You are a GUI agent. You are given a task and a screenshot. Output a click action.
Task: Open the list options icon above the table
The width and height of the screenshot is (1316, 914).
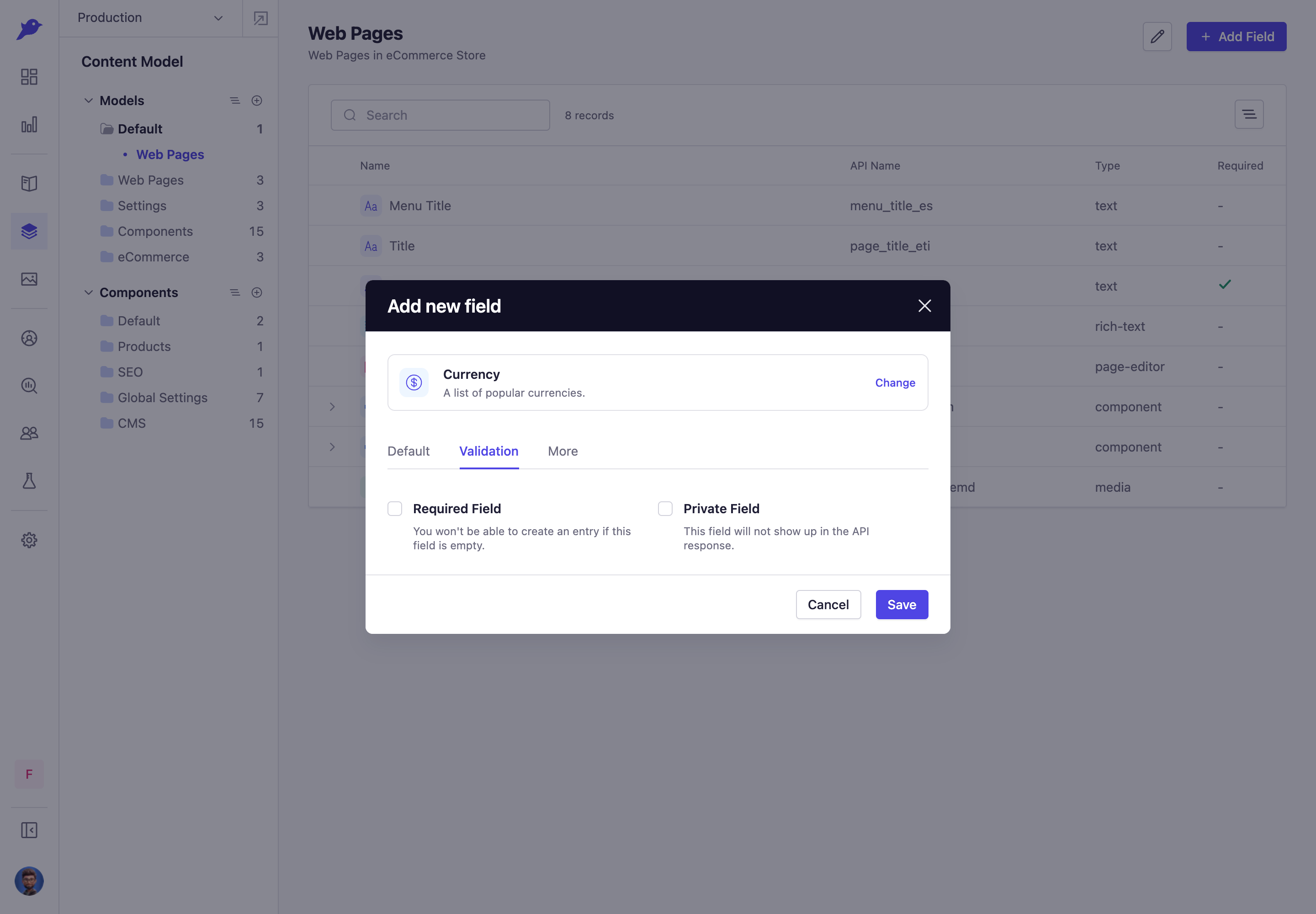pos(1249,115)
